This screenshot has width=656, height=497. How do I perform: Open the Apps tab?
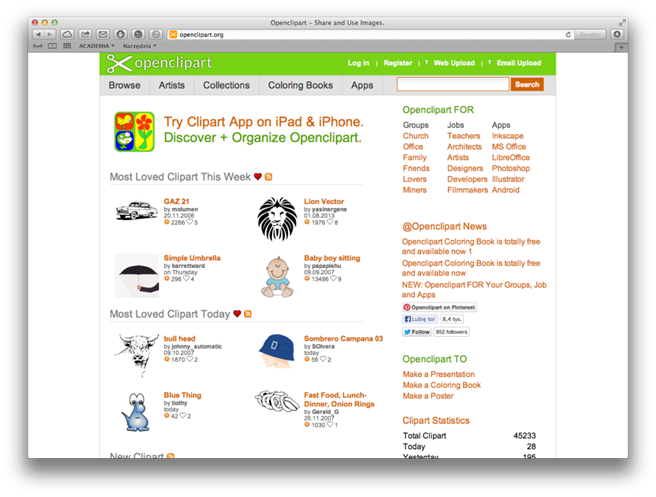click(362, 85)
